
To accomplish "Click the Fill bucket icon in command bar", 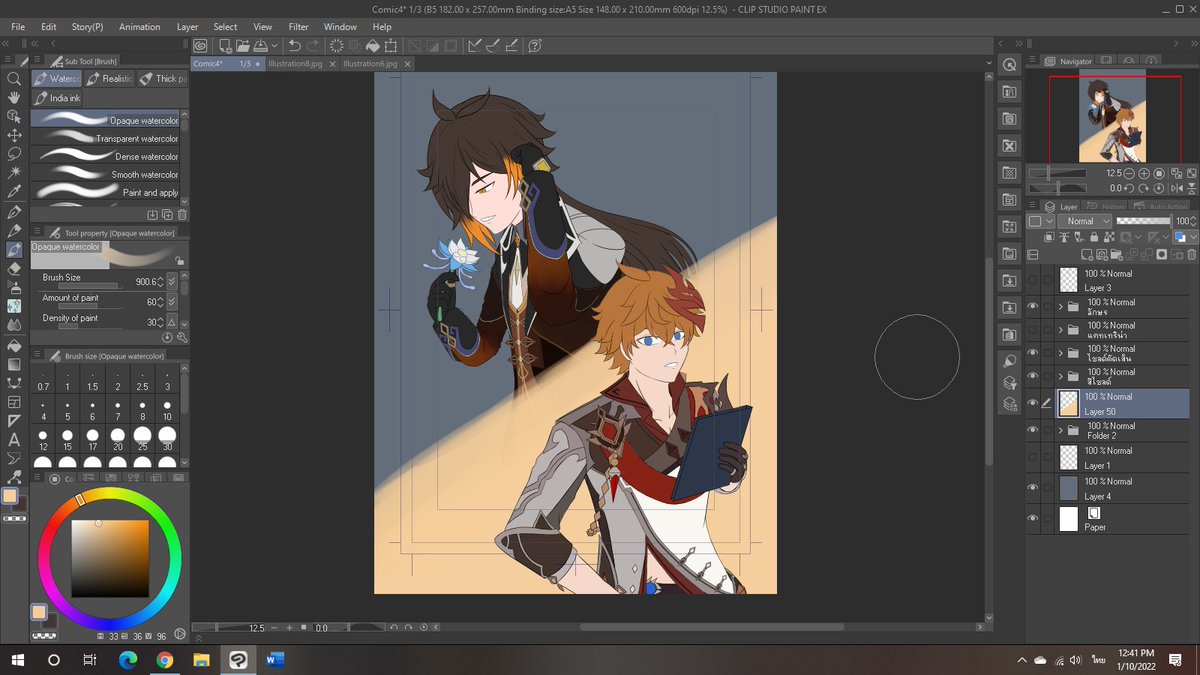I will click(x=373, y=45).
